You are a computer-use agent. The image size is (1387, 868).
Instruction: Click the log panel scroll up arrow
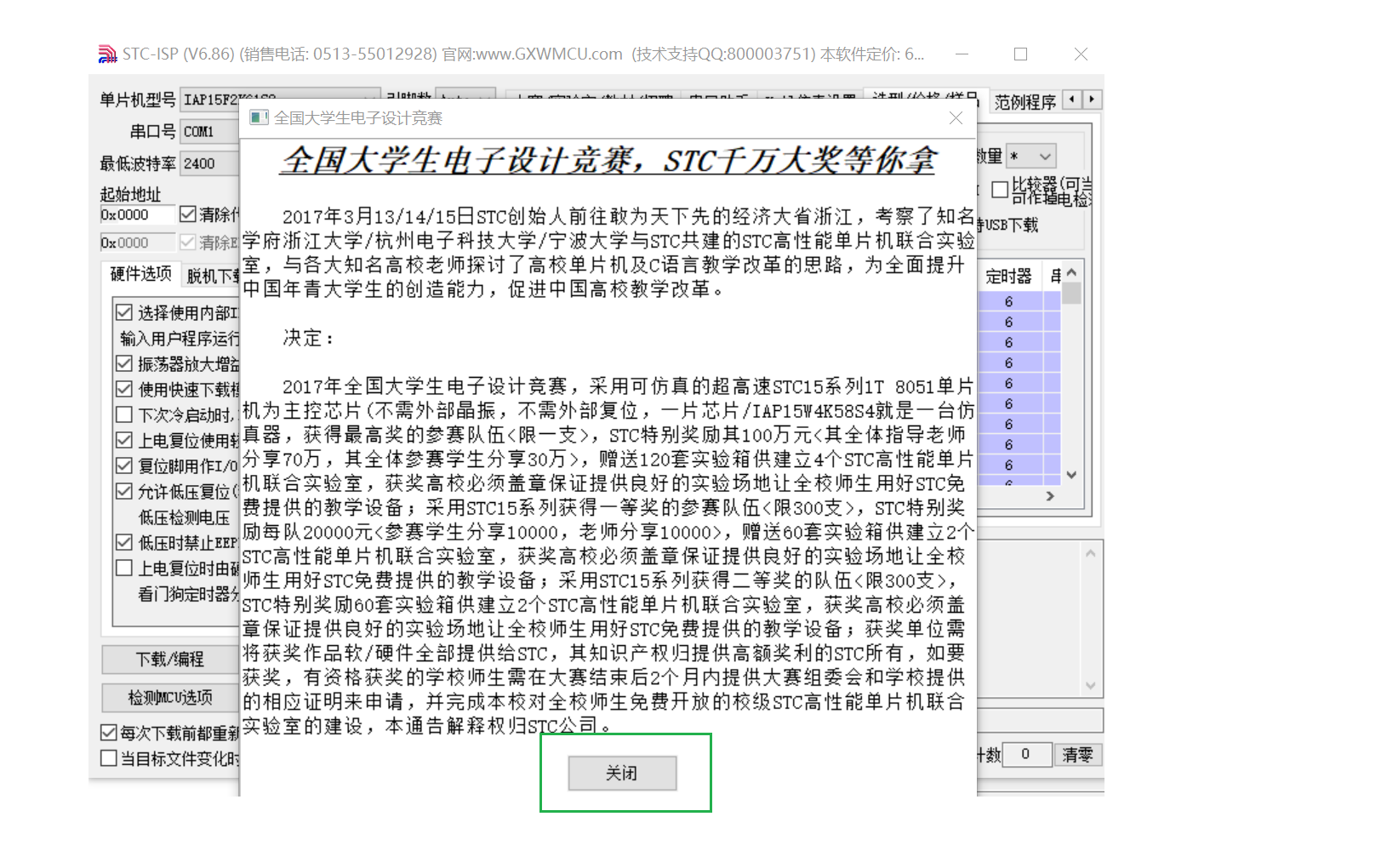pyautogui.click(x=1091, y=553)
